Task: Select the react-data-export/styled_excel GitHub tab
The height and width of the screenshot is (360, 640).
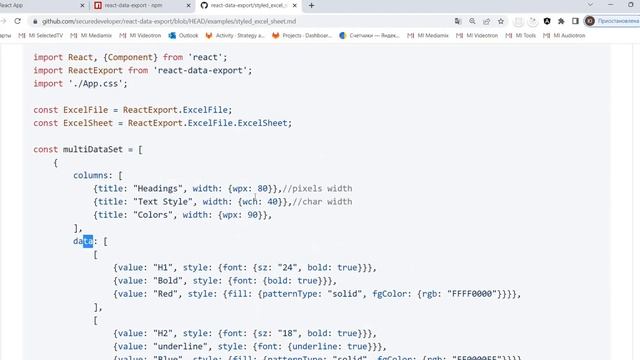Action: point(249,5)
